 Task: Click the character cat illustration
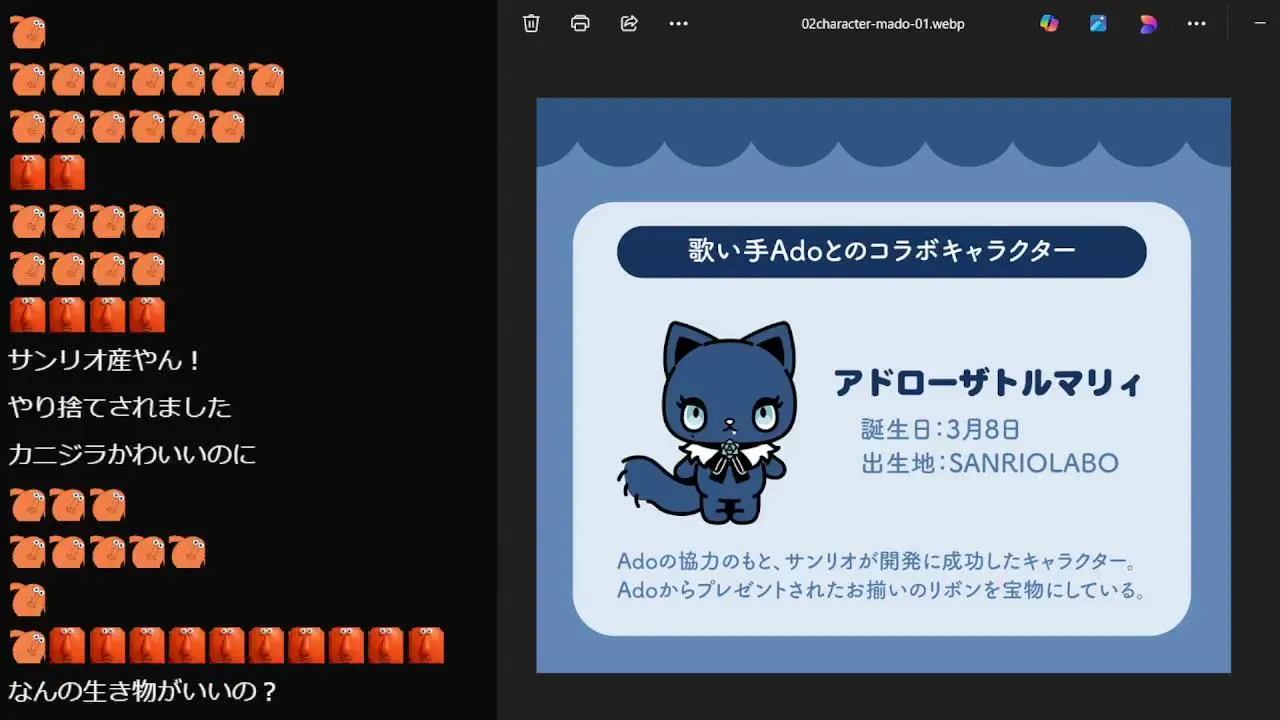(x=709, y=422)
